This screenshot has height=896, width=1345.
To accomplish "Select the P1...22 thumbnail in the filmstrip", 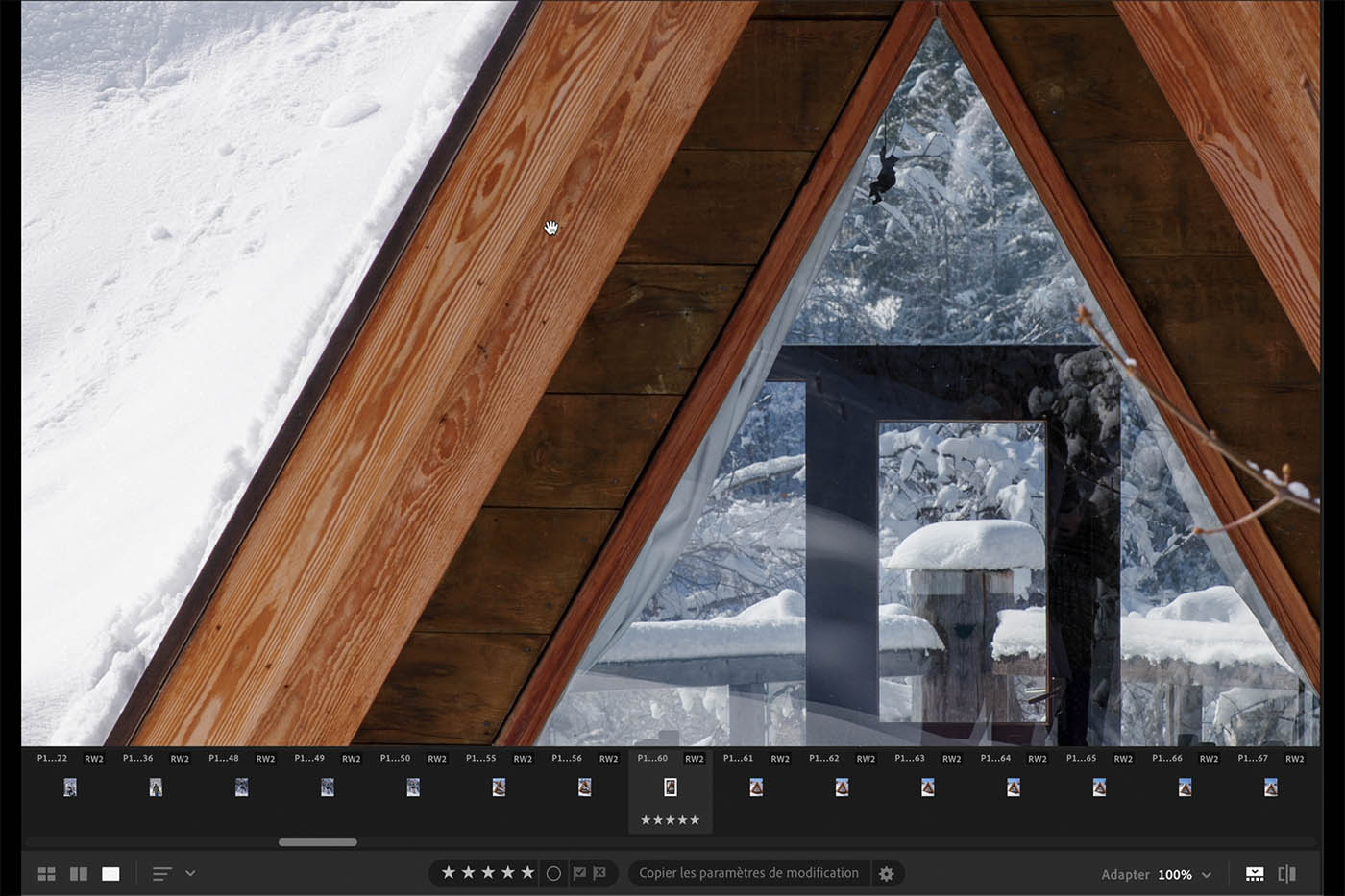I will [70, 787].
